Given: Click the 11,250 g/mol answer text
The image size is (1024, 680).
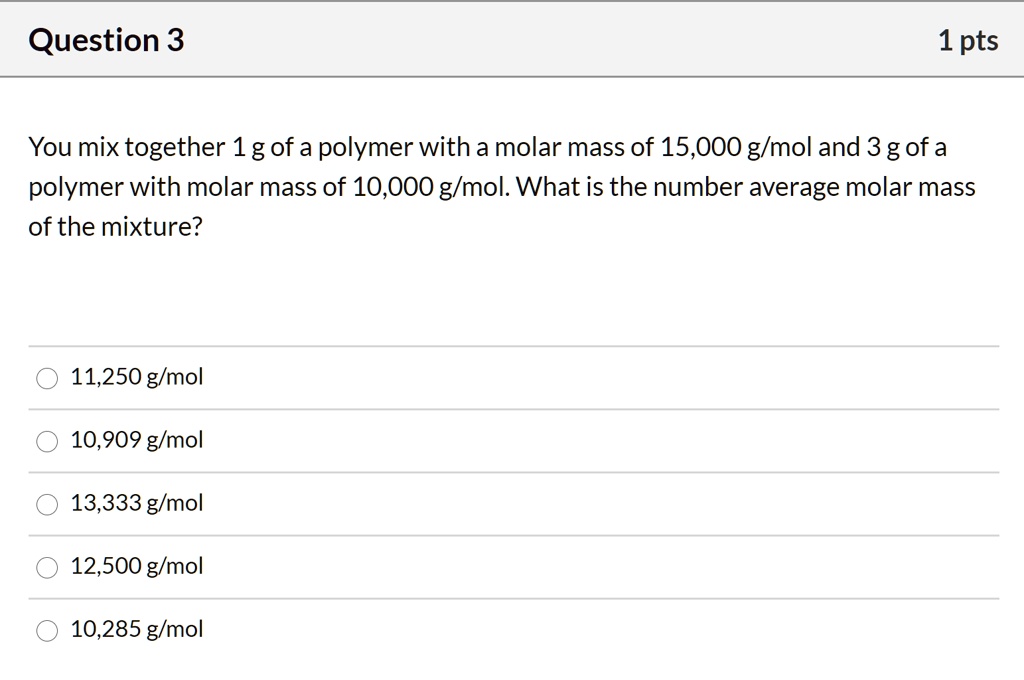Looking at the screenshot, I should pyautogui.click(x=136, y=377).
